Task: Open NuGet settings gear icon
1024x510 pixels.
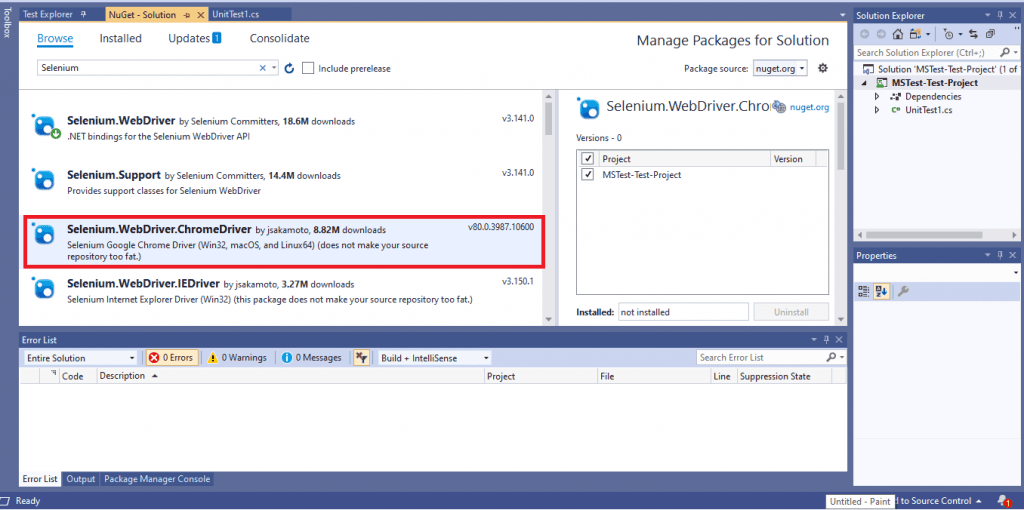Action: (823, 67)
